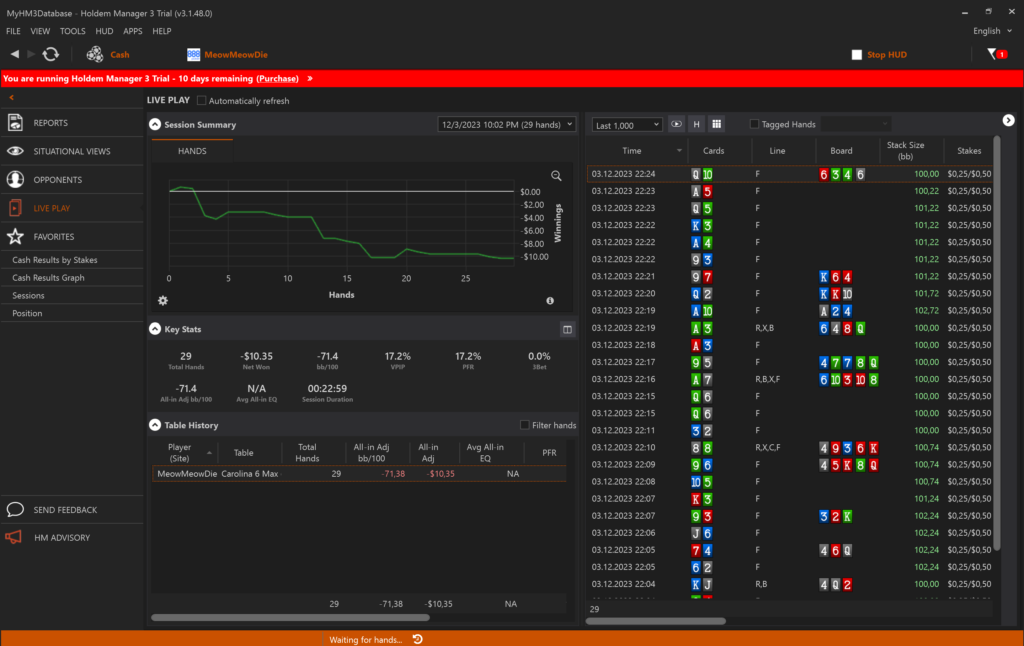The image size is (1024, 646).
Task: Click the HM Advisory megaphone icon
Action: coord(14,538)
